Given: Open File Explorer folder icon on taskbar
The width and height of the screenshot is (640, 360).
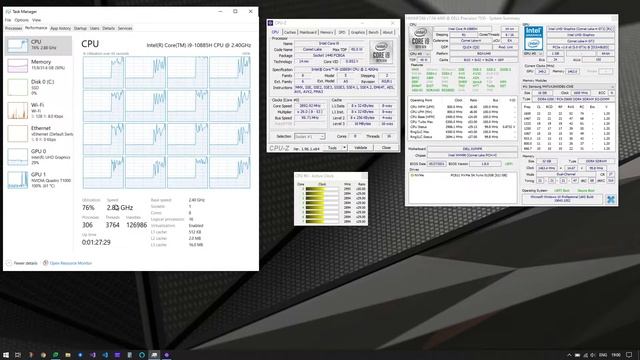Looking at the screenshot, I should 68,355.
